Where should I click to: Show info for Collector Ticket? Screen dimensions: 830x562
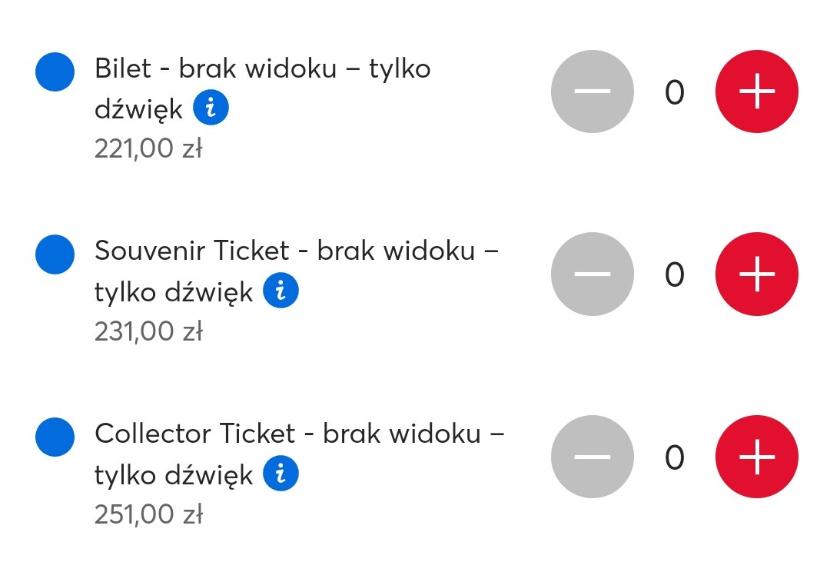[281, 474]
